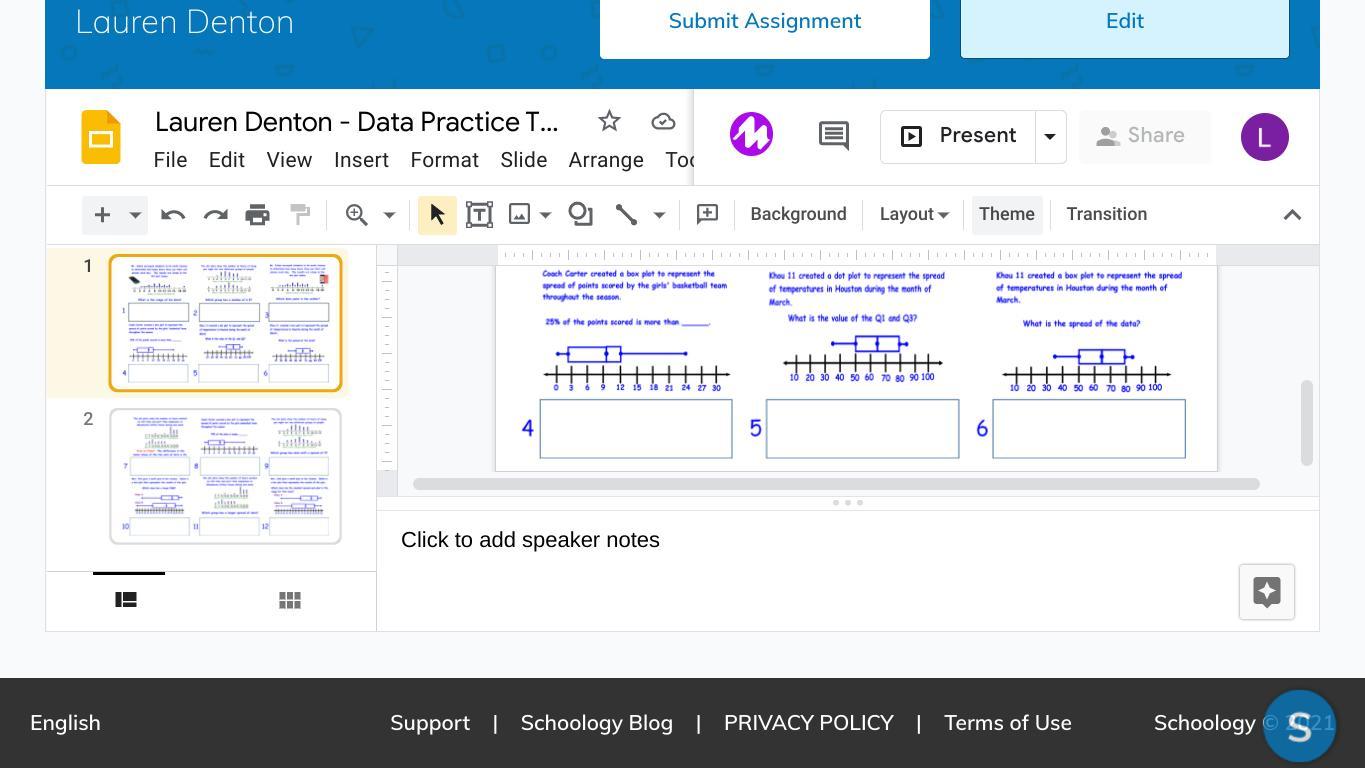The width and height of the screenshot is (1365, 768).
Task: Open Present options dropdown arrow
Action: point(1050,137)
